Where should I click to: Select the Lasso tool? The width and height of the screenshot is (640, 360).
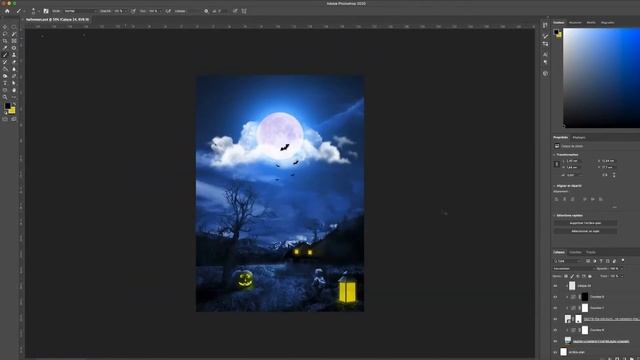coord(5,34)
